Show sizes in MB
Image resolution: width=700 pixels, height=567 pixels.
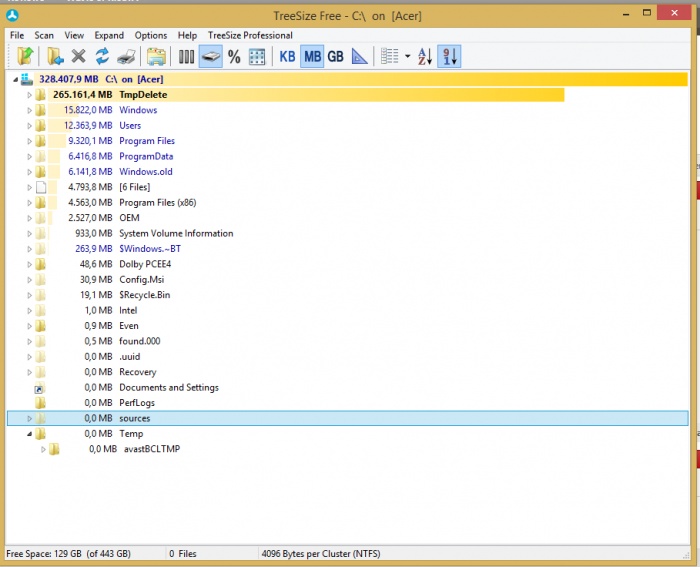[312, 57]
